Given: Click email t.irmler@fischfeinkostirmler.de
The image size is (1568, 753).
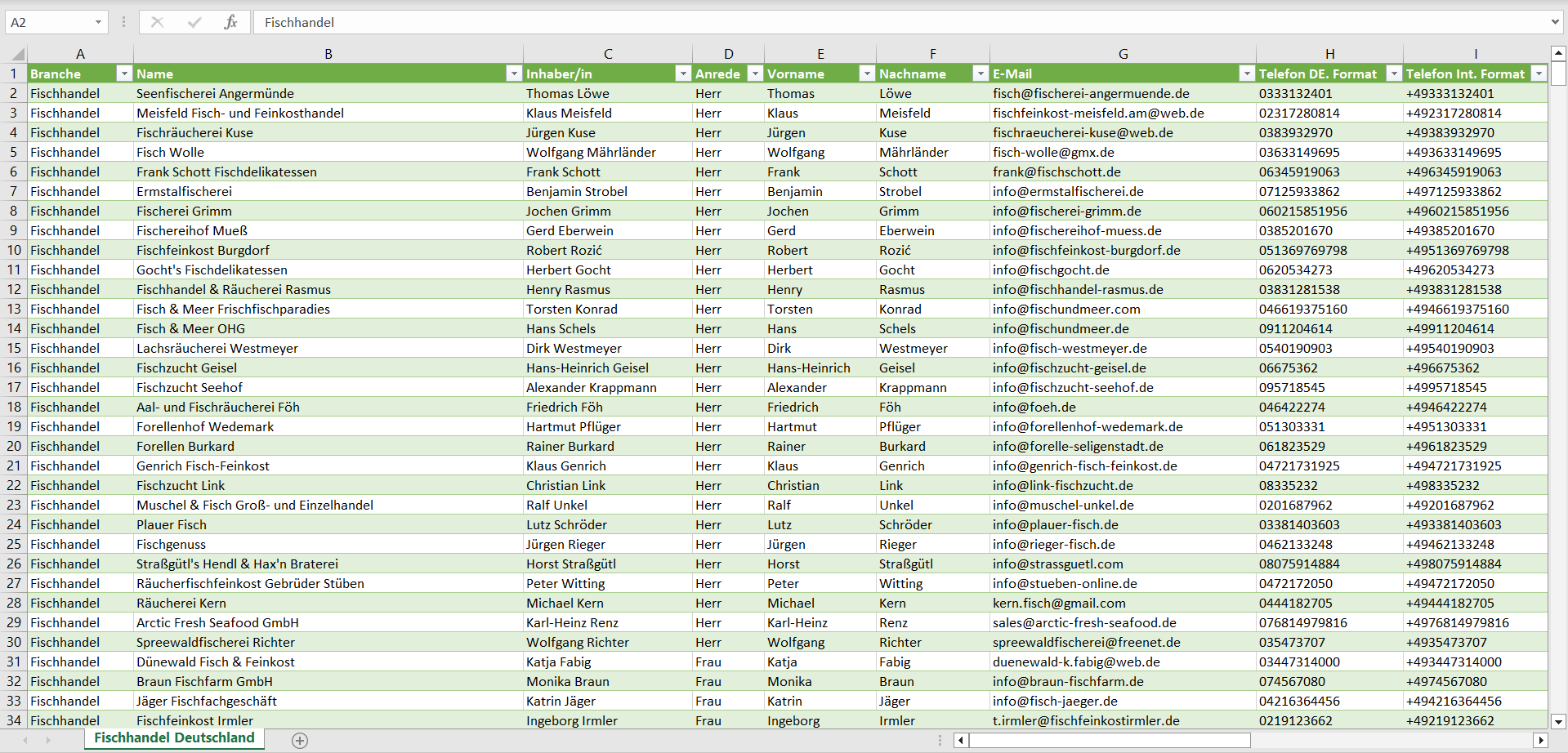Looking at the screenshot, I should click(1124, 720).
